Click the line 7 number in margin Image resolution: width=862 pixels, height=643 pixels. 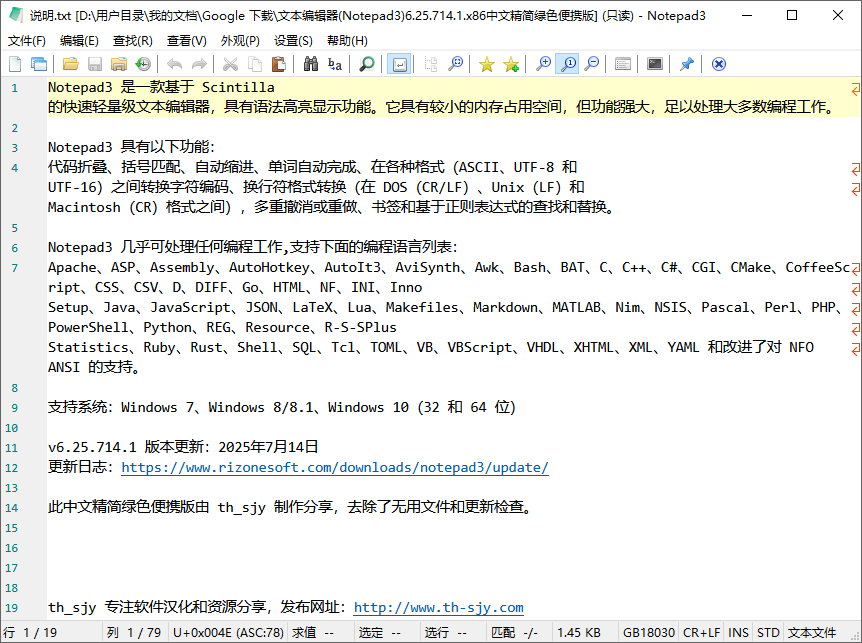(14, 267)
